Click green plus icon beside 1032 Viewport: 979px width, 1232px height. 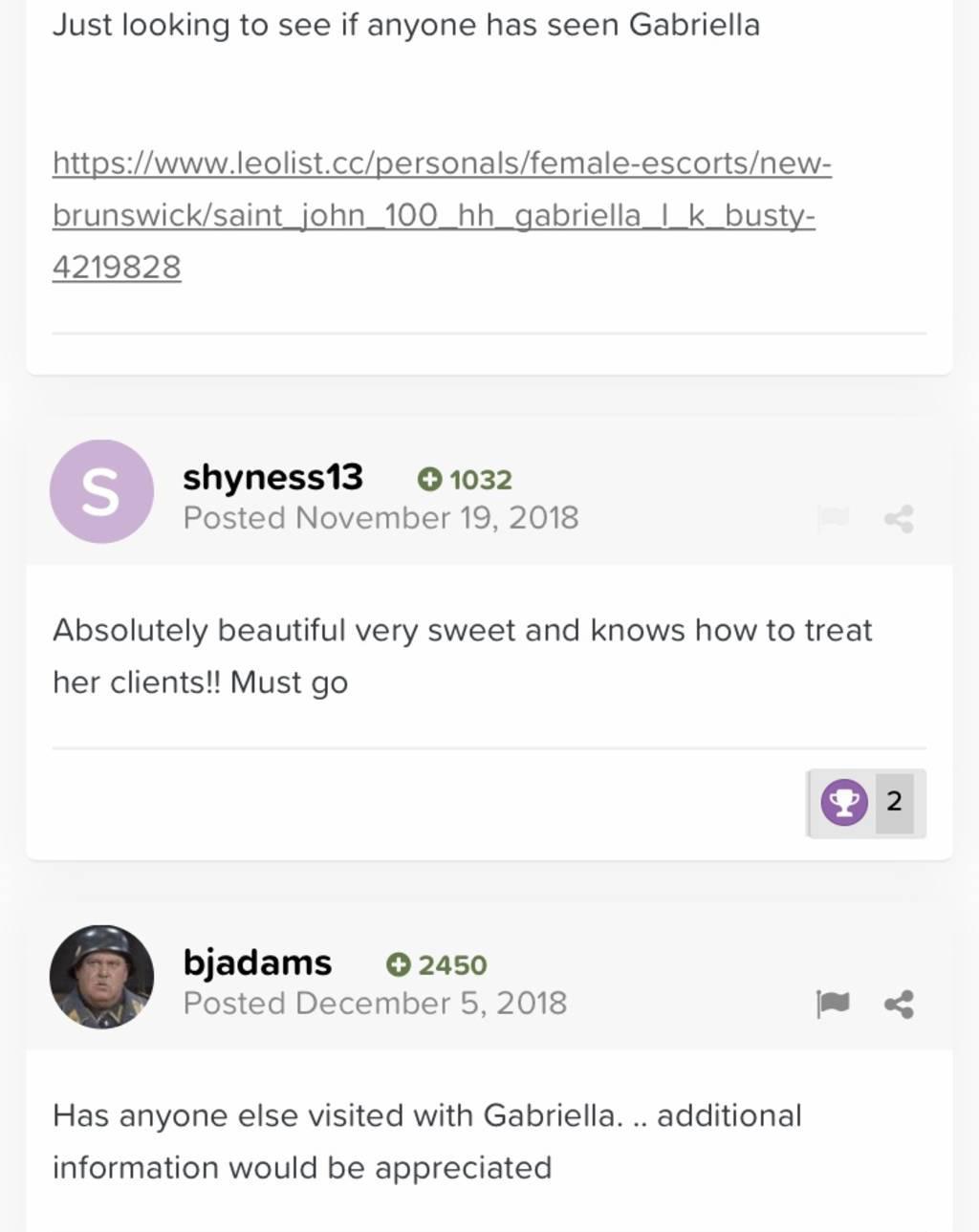coord(429,479)
